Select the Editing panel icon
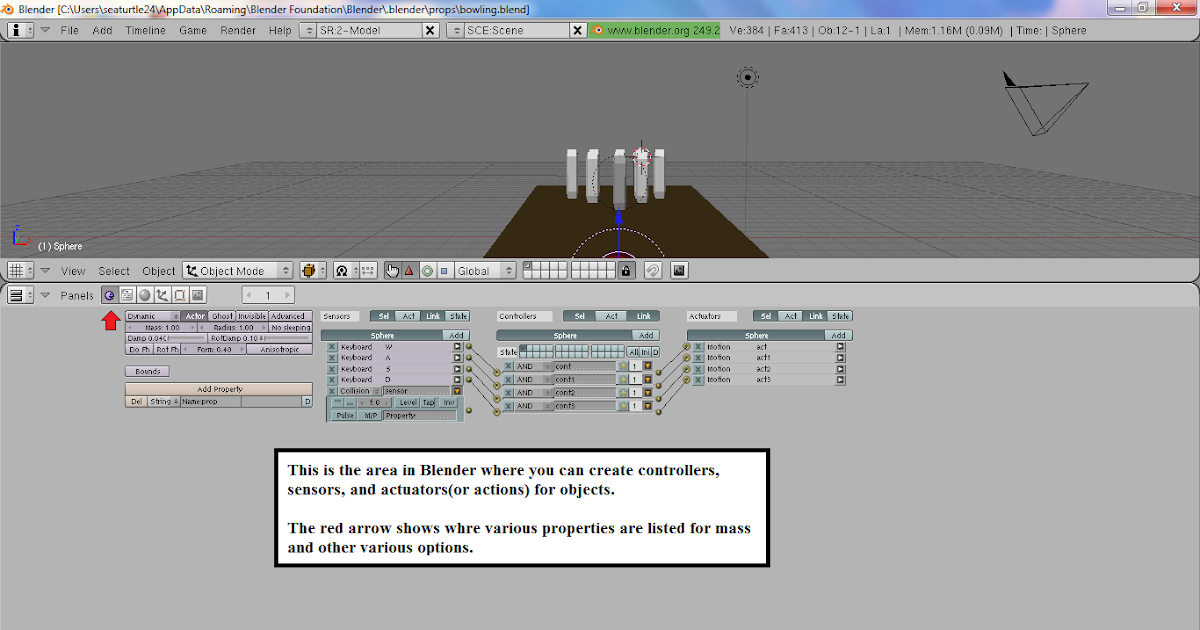The width and height of the screenshot is (1200, 630). click(x=180, y=294)
